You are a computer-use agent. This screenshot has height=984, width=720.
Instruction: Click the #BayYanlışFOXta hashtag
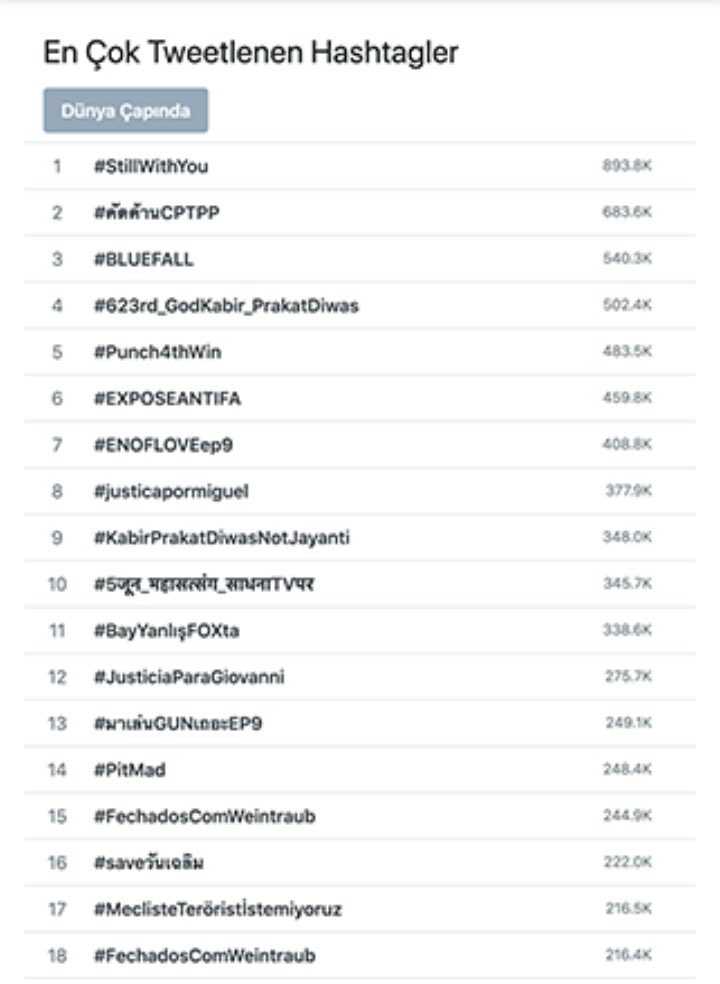tap(166, 631)
